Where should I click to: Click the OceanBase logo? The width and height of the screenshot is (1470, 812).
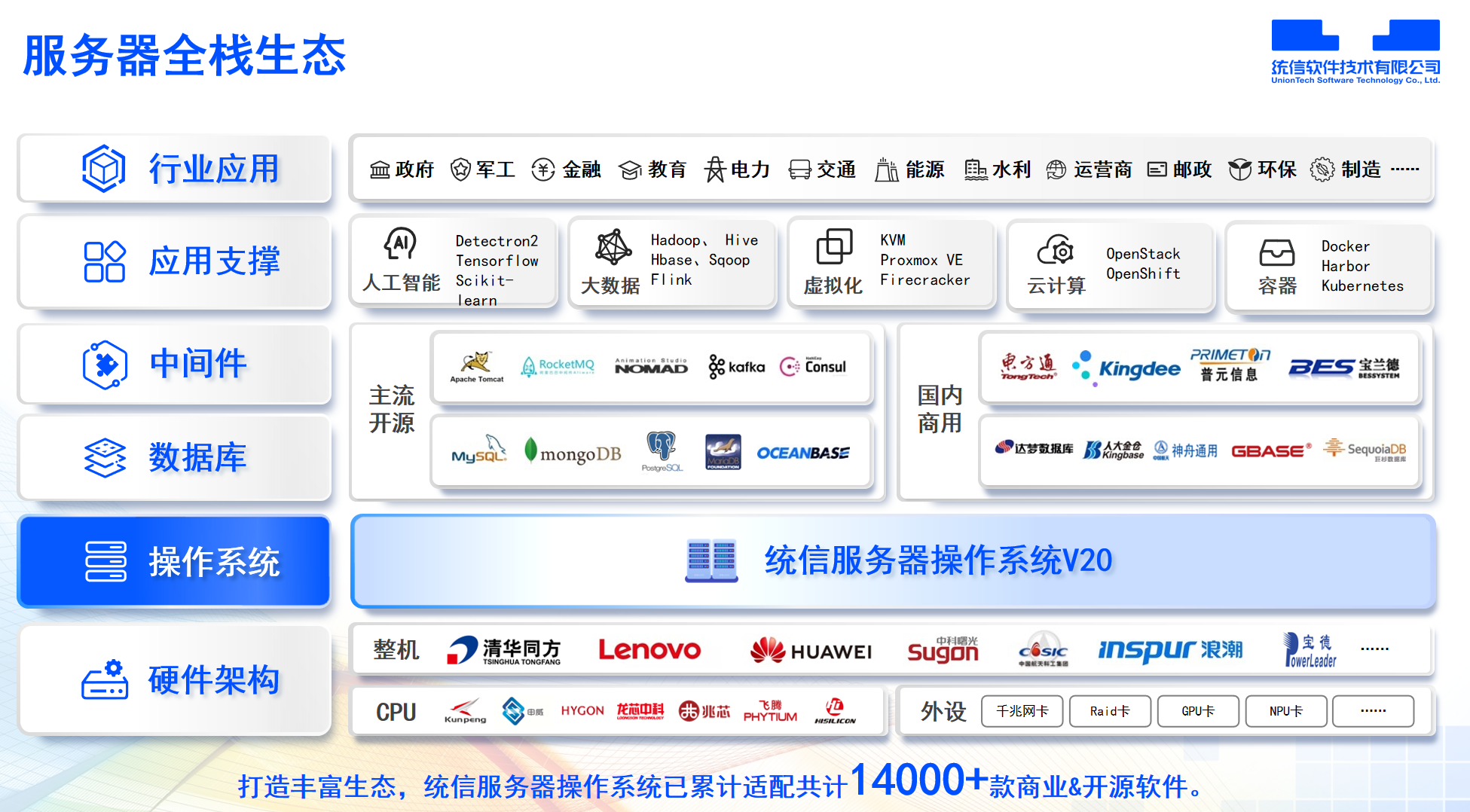[803, 453]
